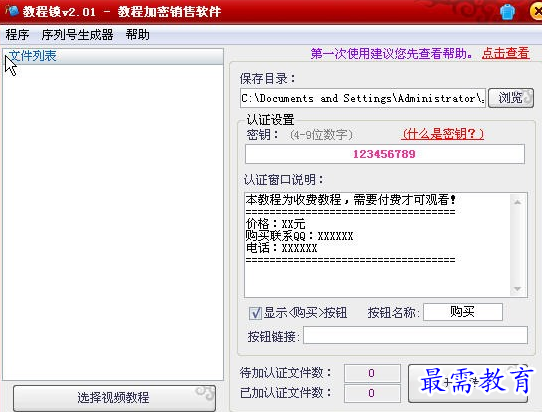Click the 浏览 browse button
The width and height of the screenshot is (542, 412).
pyautogui.click(x=511, y=98)
